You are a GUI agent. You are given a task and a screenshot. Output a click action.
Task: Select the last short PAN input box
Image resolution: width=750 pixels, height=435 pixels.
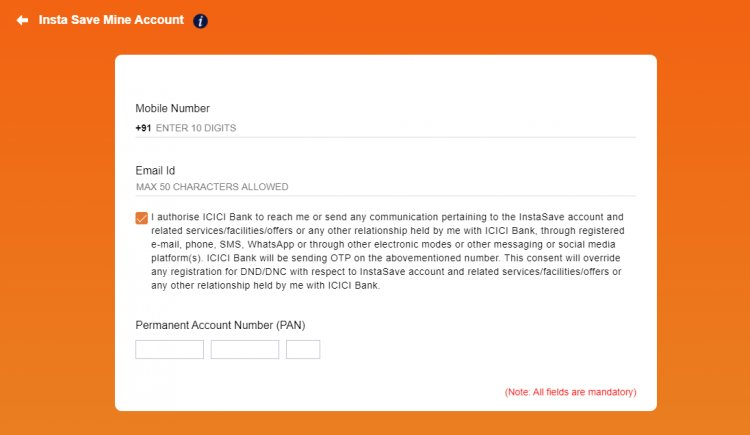pos(303,349)
